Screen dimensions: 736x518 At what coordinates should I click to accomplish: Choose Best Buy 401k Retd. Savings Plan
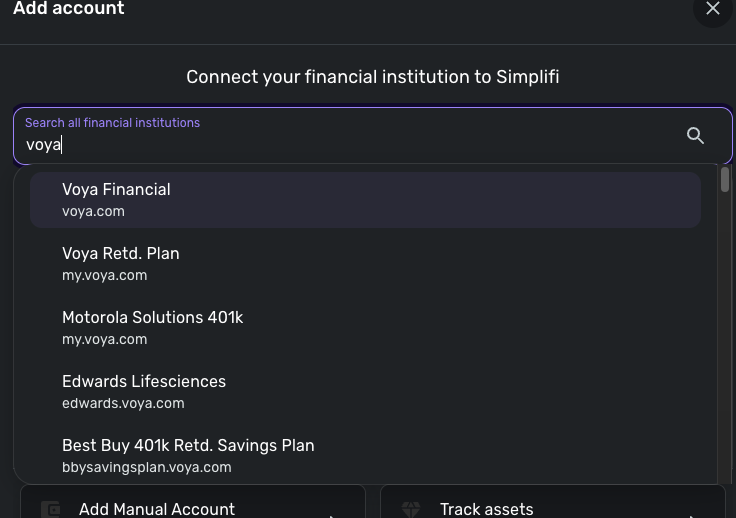click(x=188, y=446)
